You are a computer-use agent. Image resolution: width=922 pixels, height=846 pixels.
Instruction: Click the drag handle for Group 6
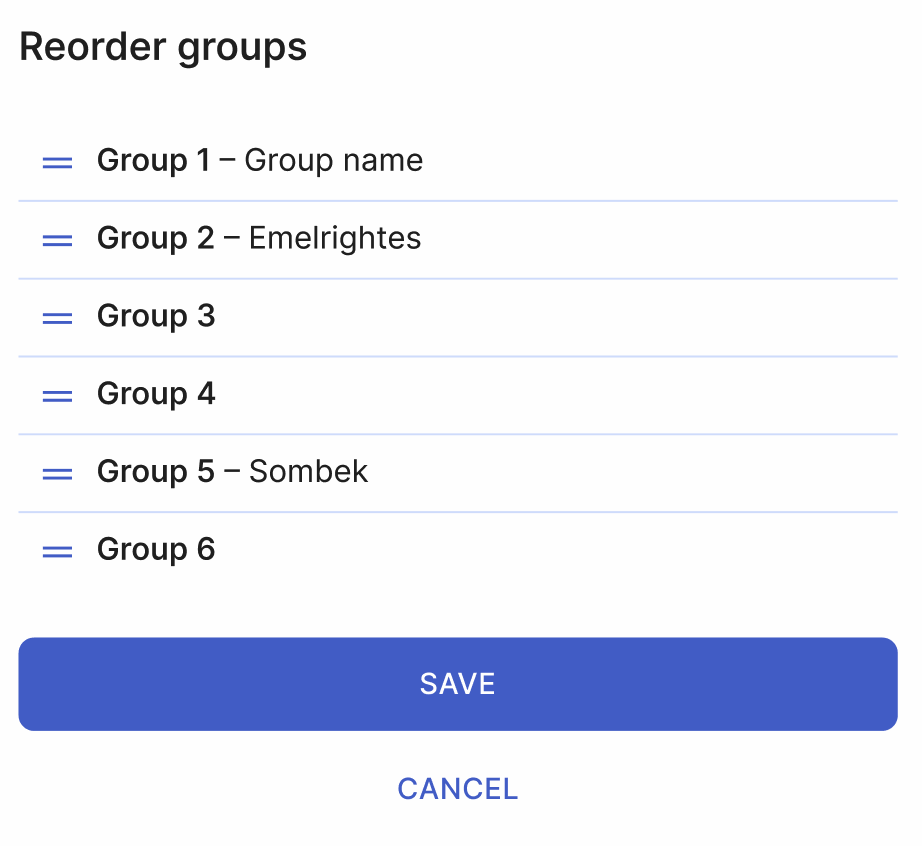(57, 550)
